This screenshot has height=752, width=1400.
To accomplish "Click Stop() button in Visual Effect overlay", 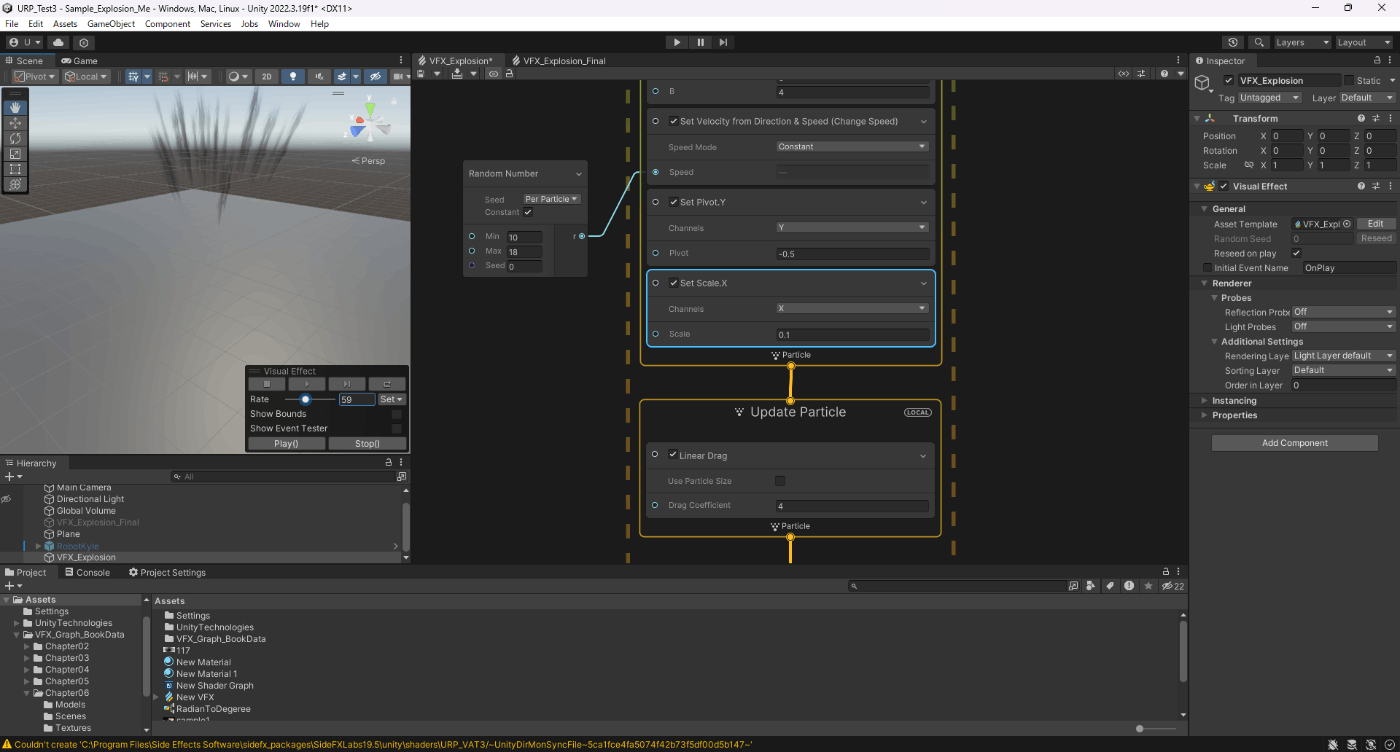I will (x=367, y=443).
